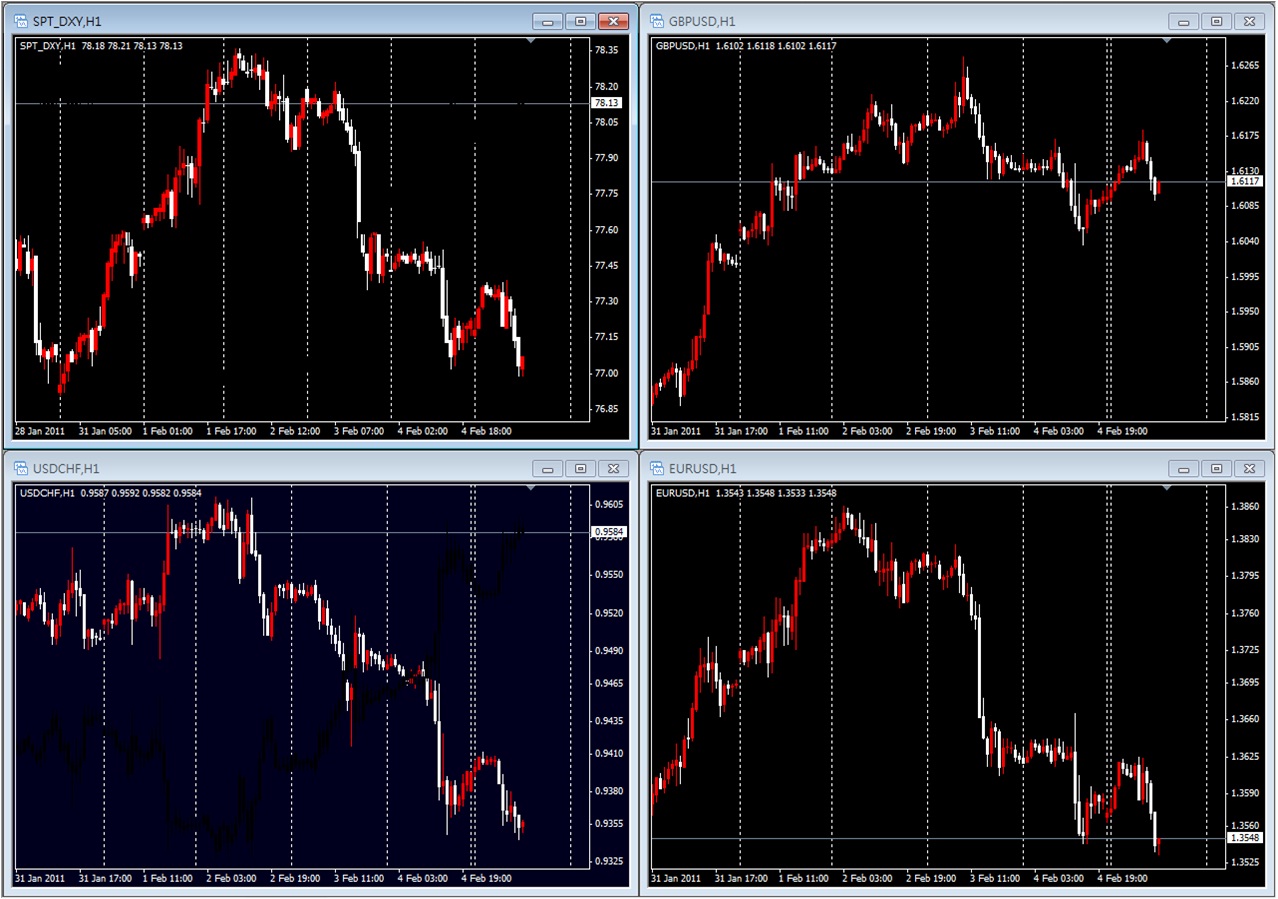Click the chart shift triangle in USDCHF chart
The width and height of the screenshot is (1278, 899).
point(531,489)
